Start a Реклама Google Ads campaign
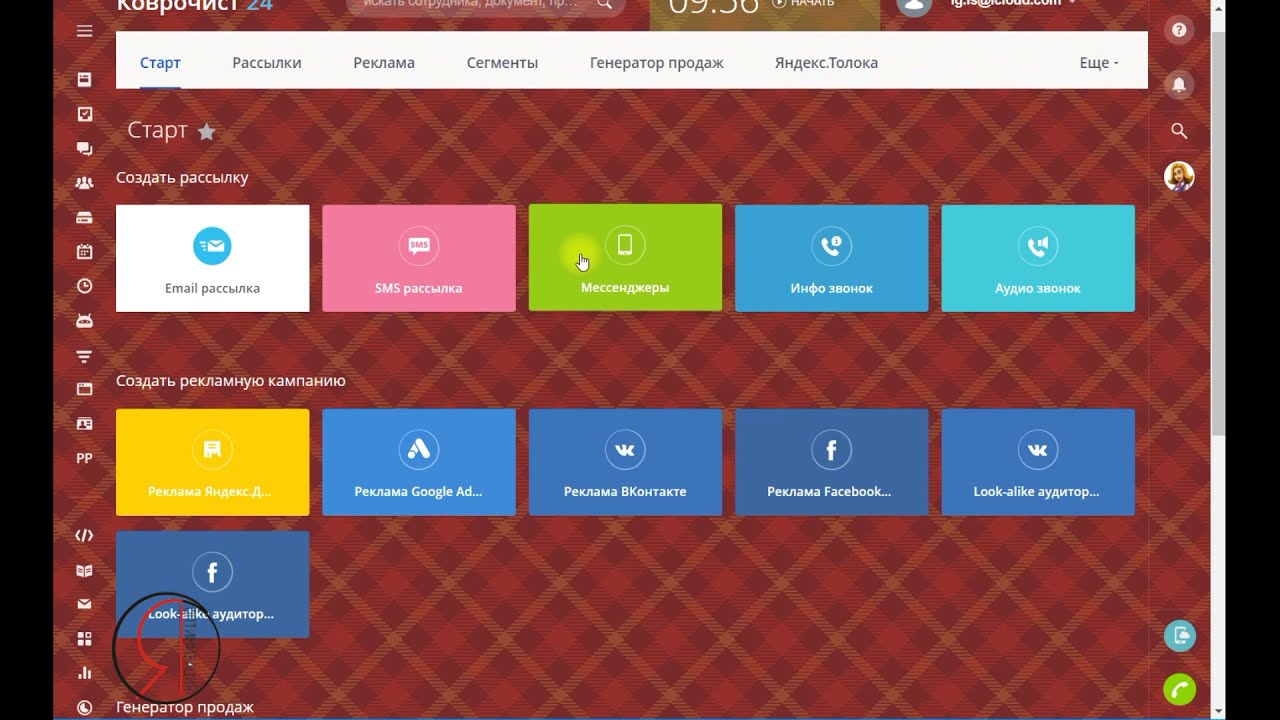Viewport: 1280px width, 720px height. [x=419, y=462]
